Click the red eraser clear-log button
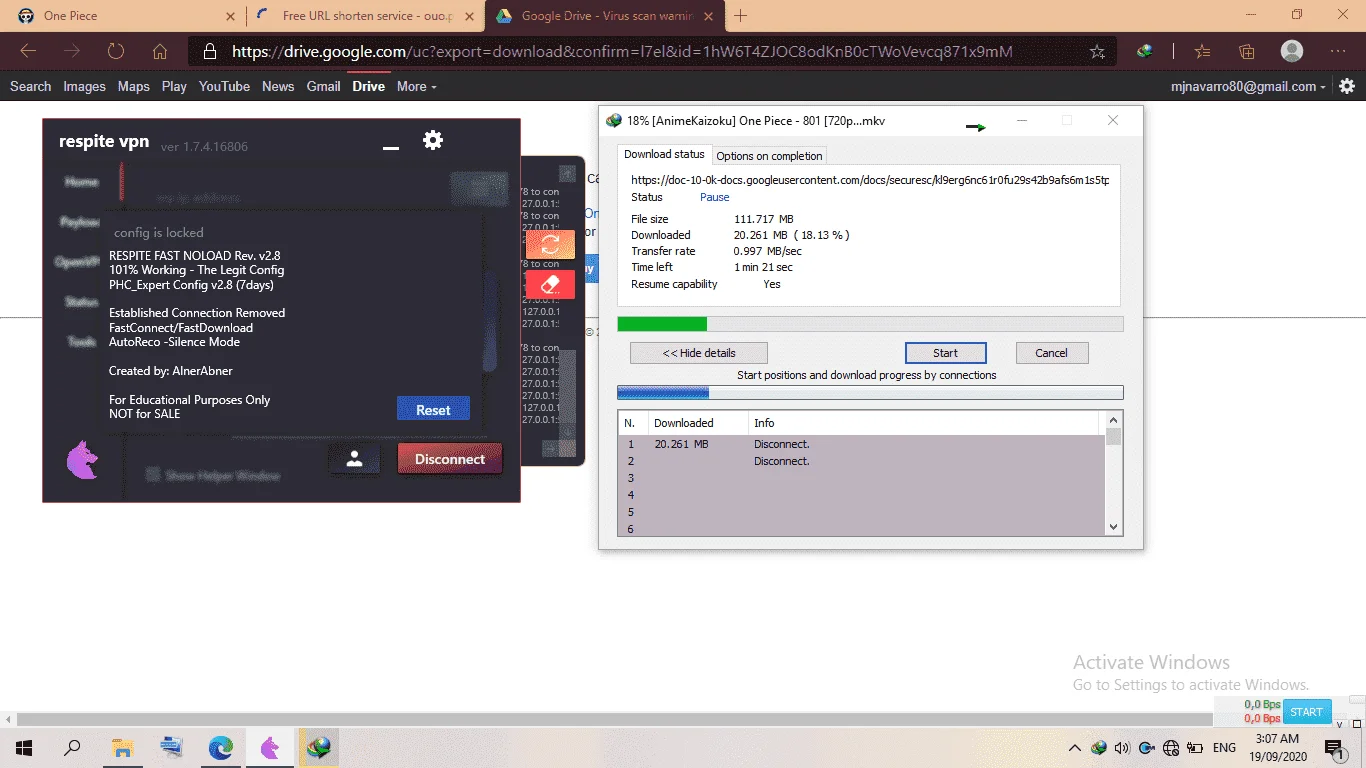Viewport: 1366px width, 768px height. click(x=550, y=285)
